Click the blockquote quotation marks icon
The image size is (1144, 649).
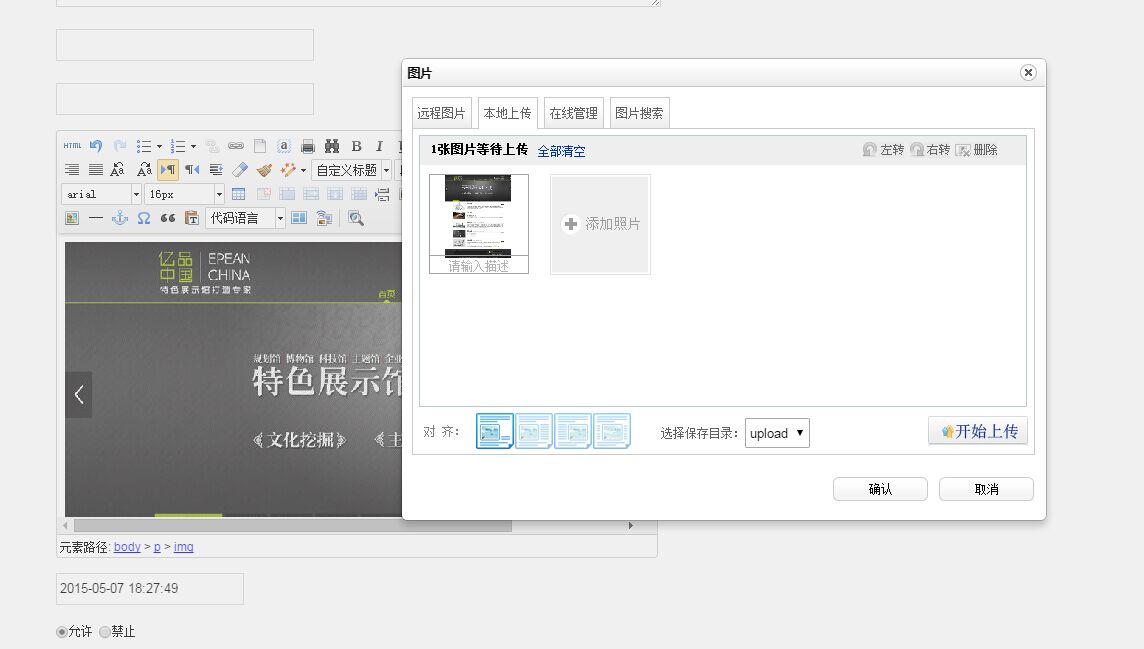(168, 218)
